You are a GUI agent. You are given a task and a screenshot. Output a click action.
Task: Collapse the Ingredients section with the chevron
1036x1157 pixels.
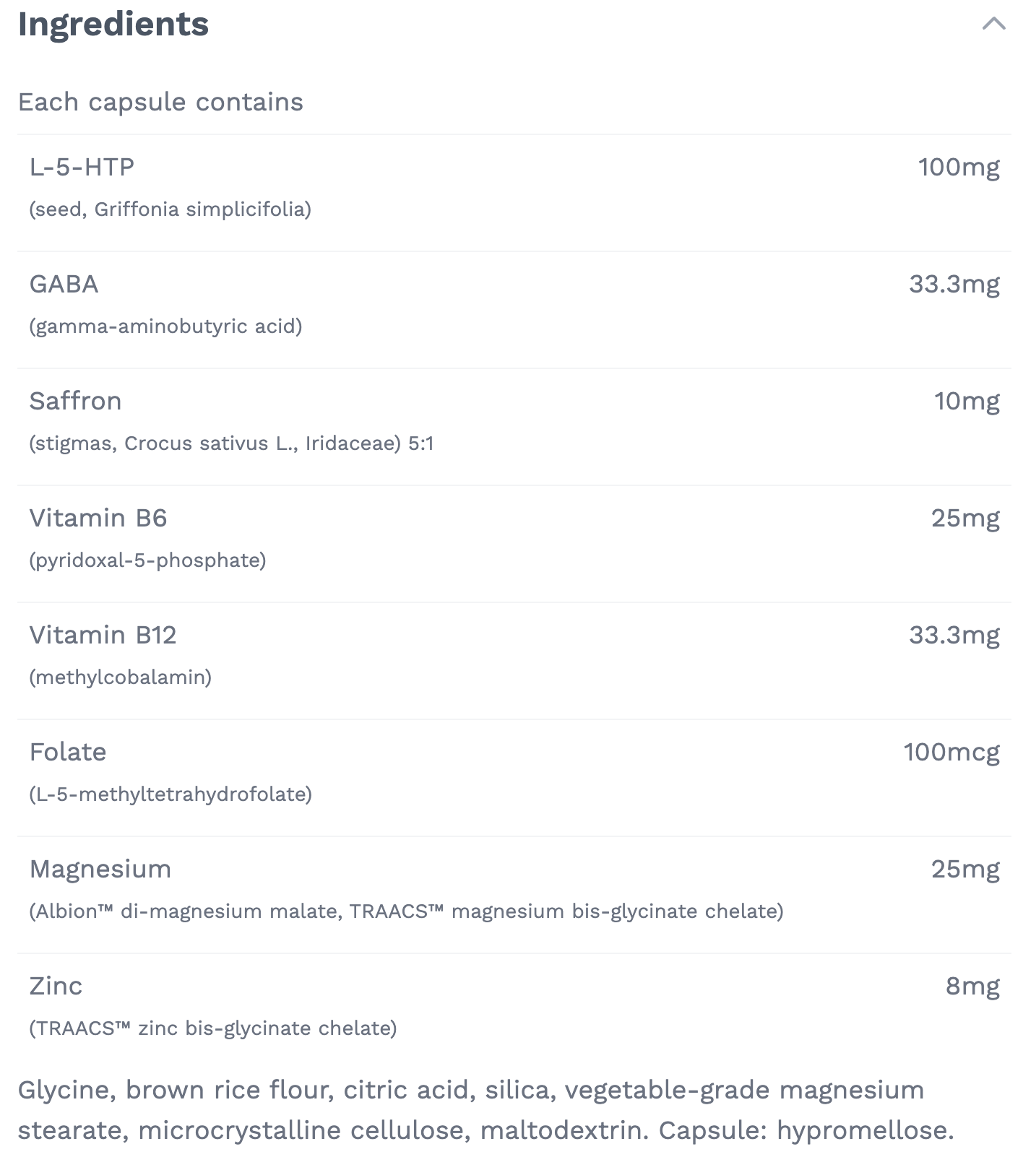[994, 24]
